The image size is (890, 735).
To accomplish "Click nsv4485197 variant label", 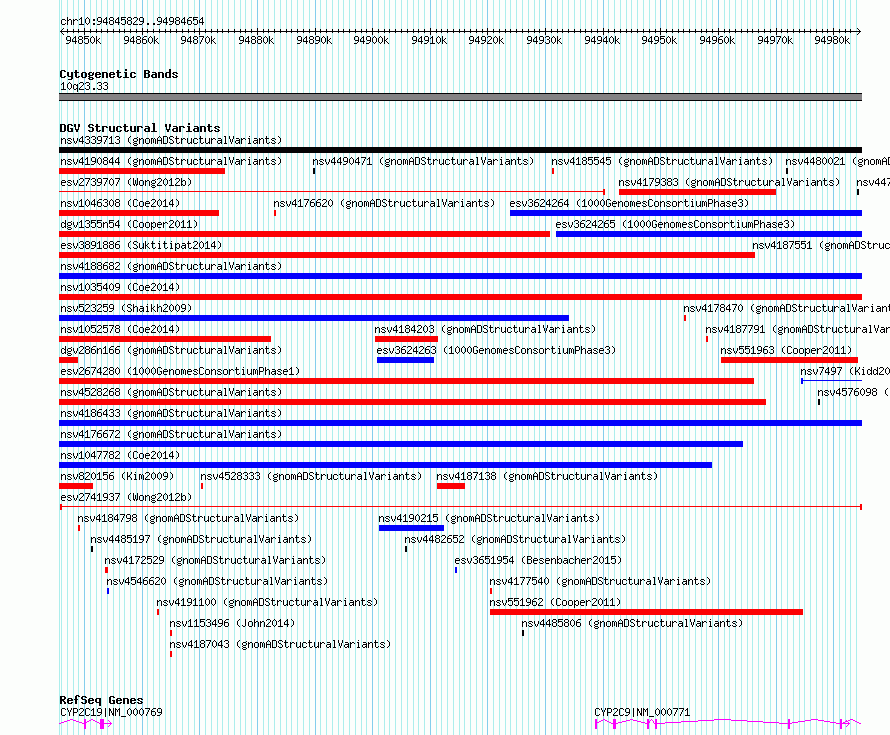I will pos(201,539).
